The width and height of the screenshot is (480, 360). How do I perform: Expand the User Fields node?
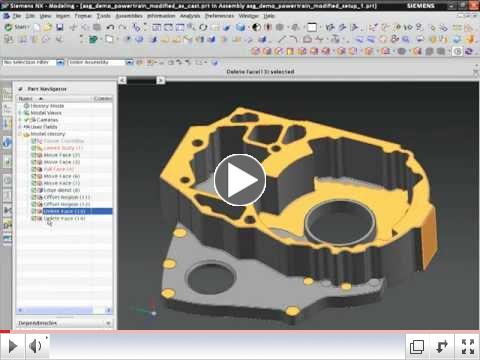[20, 127]
